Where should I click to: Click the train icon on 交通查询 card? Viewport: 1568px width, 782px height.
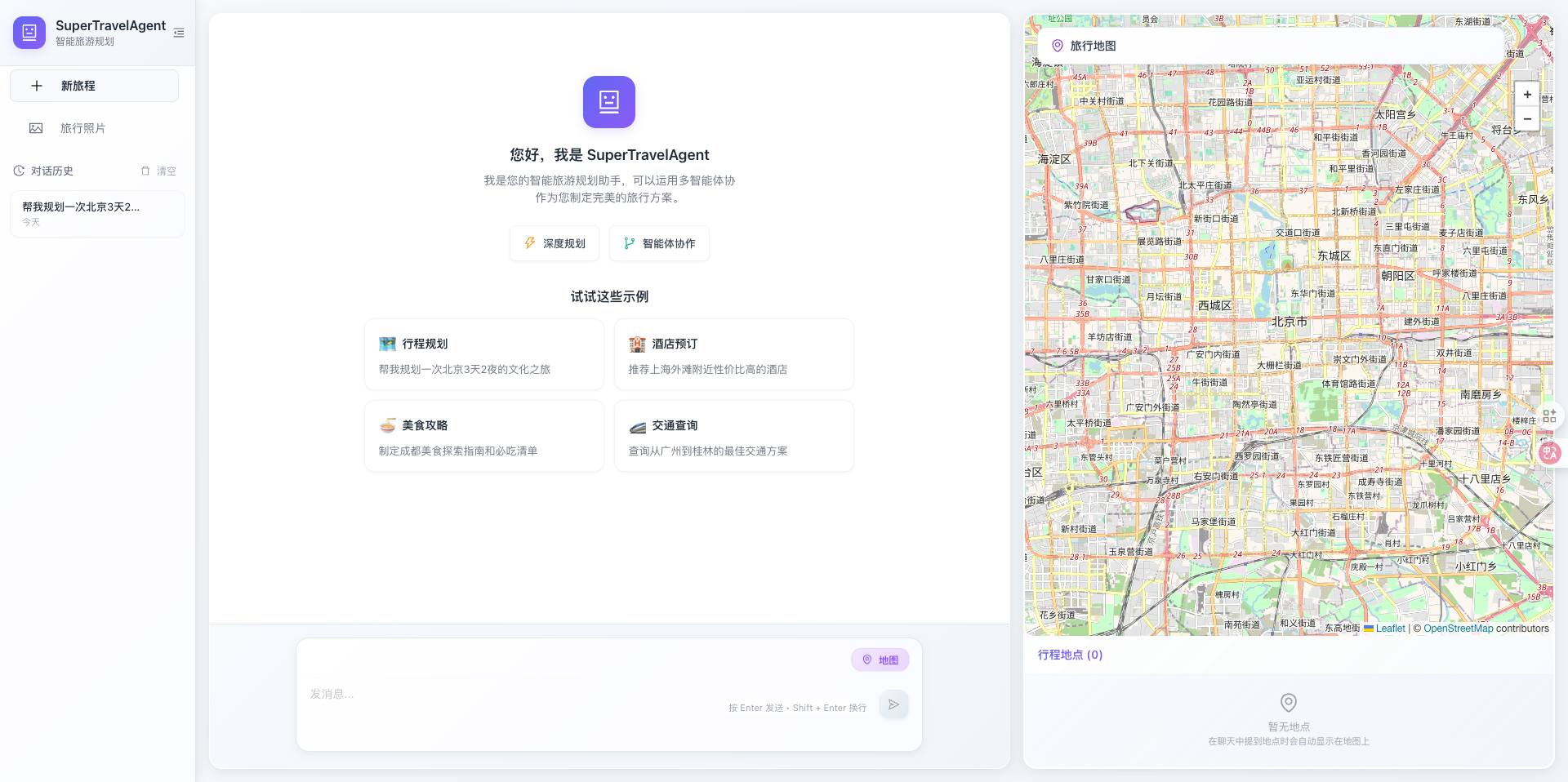coord(637,426)
